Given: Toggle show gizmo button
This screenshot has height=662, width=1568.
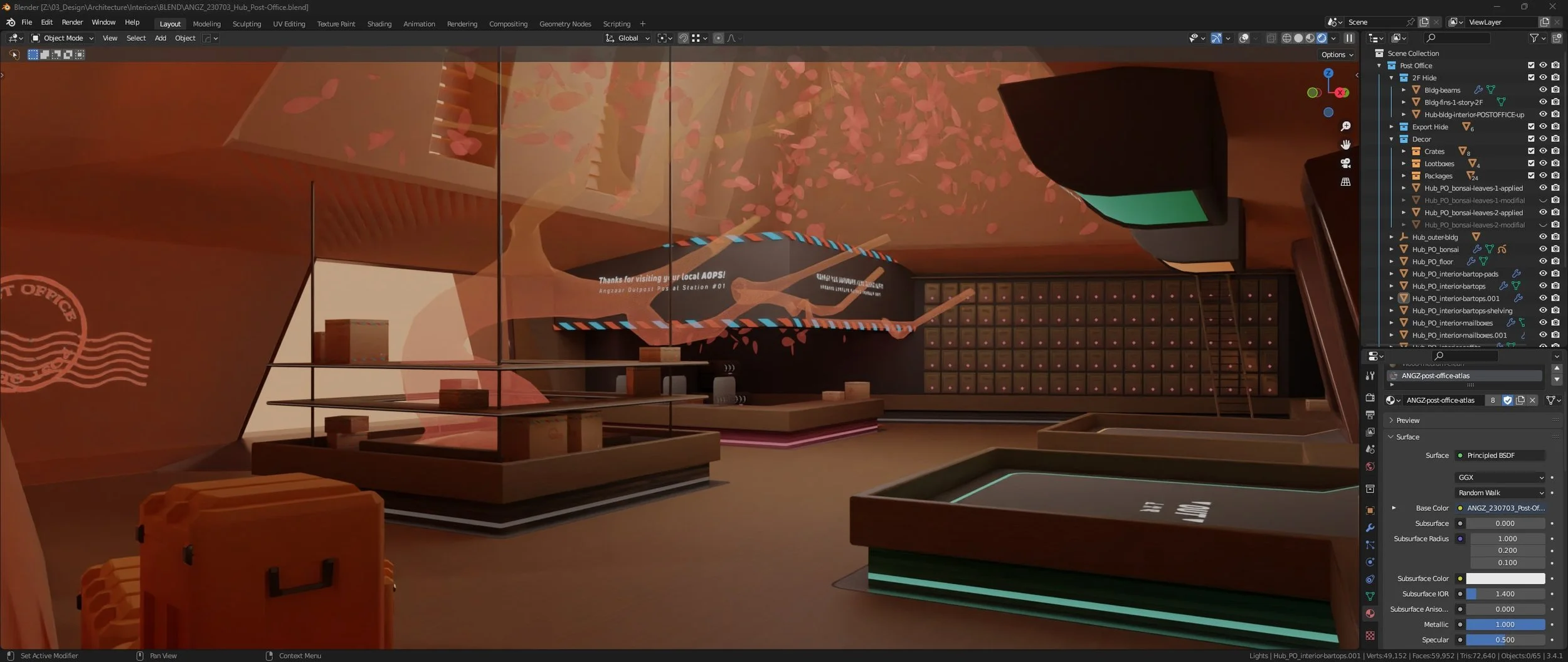Looking at the screenshot, I should tap(1216, 38).
